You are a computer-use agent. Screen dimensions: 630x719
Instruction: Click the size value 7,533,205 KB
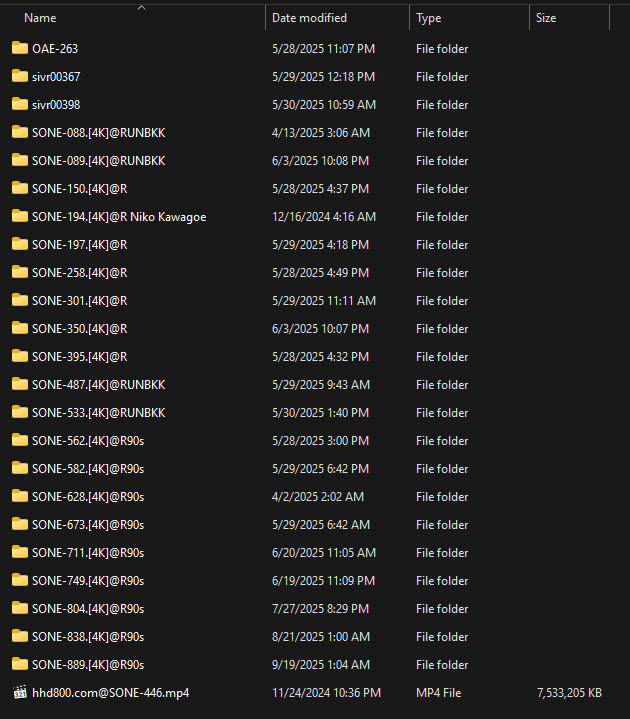(569, 692)
